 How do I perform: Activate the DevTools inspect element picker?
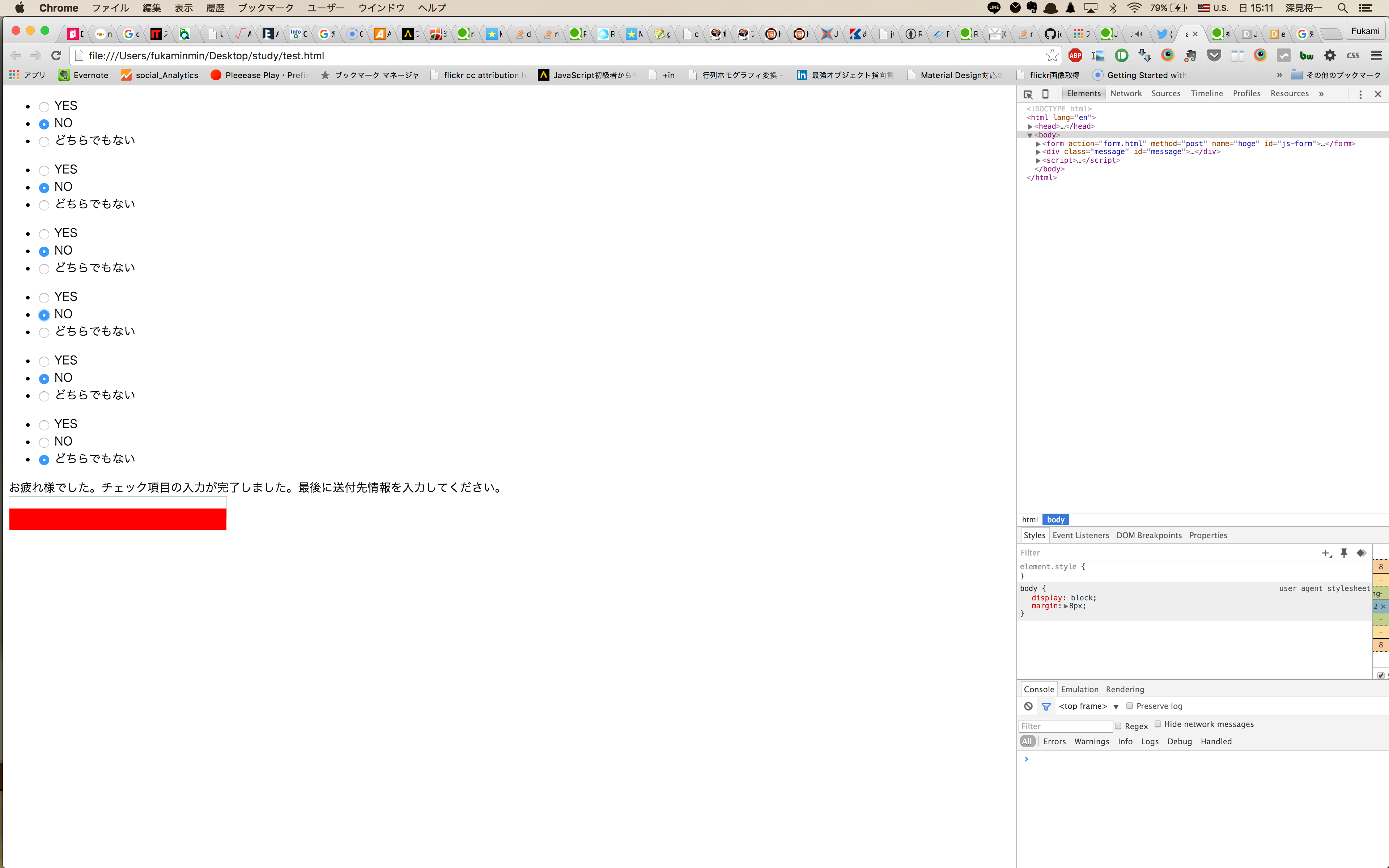pyautogui.click(x=1028, y=94)
